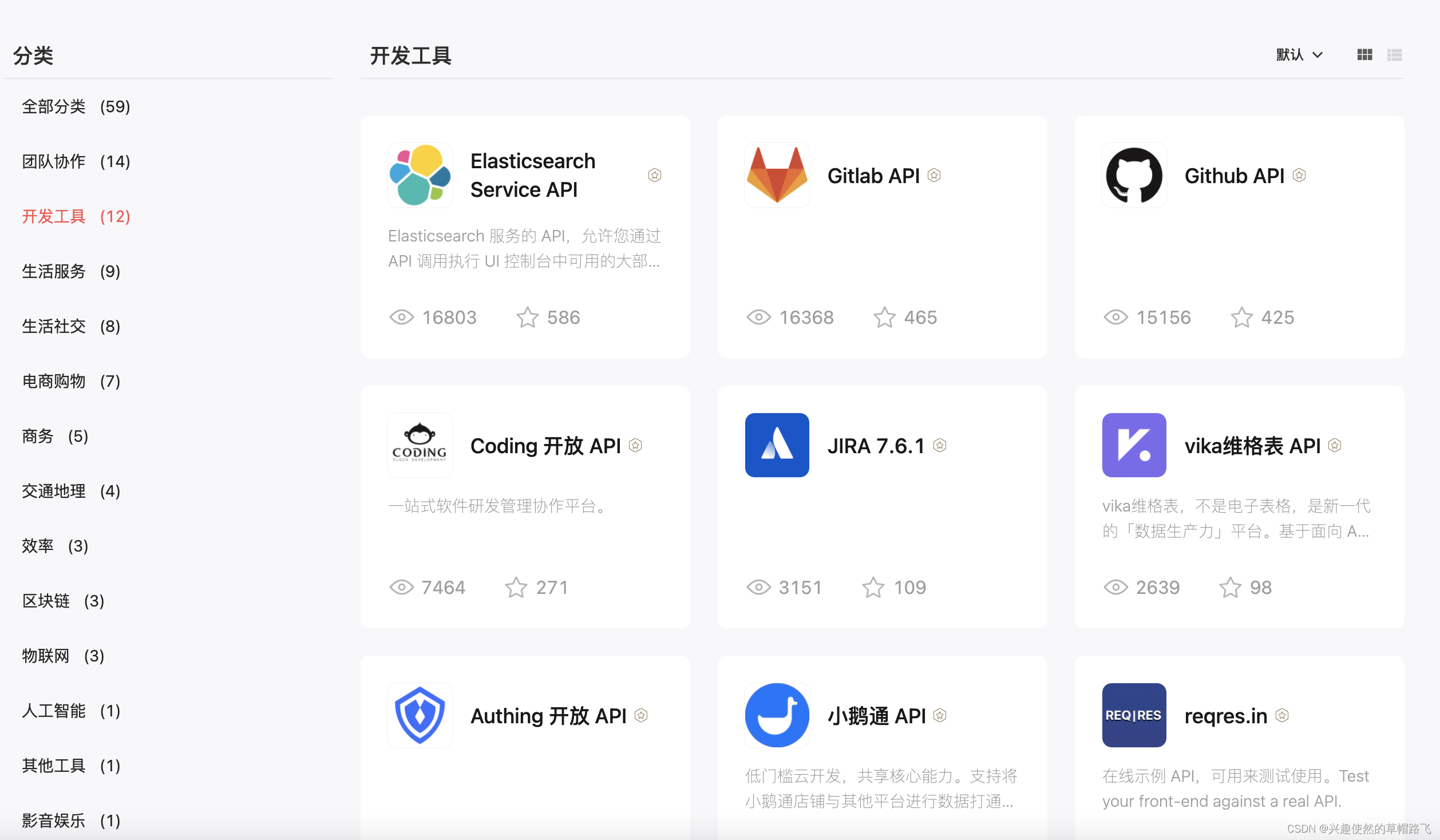Click the star icon on vika card
Viewport: 1440px width, 840px height.
point(1231,587)
